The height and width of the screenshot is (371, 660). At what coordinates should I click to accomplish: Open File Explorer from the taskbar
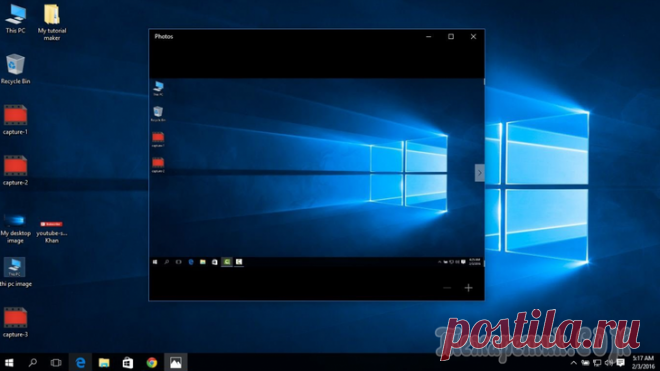[104, 362]
